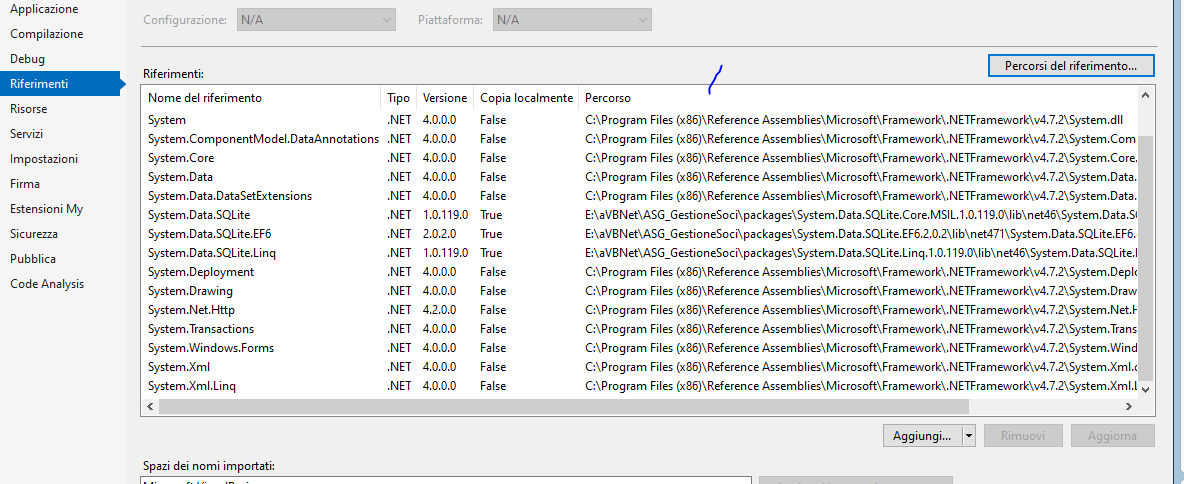1184x484 pixels.
Task: Click the left arrow of horizontal scrollbar
Action: tap(150, 407)
